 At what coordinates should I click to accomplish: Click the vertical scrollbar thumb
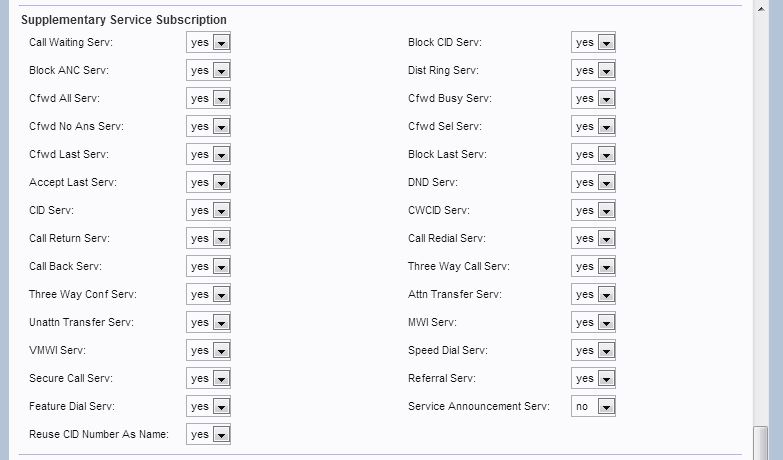pos(761,442)
